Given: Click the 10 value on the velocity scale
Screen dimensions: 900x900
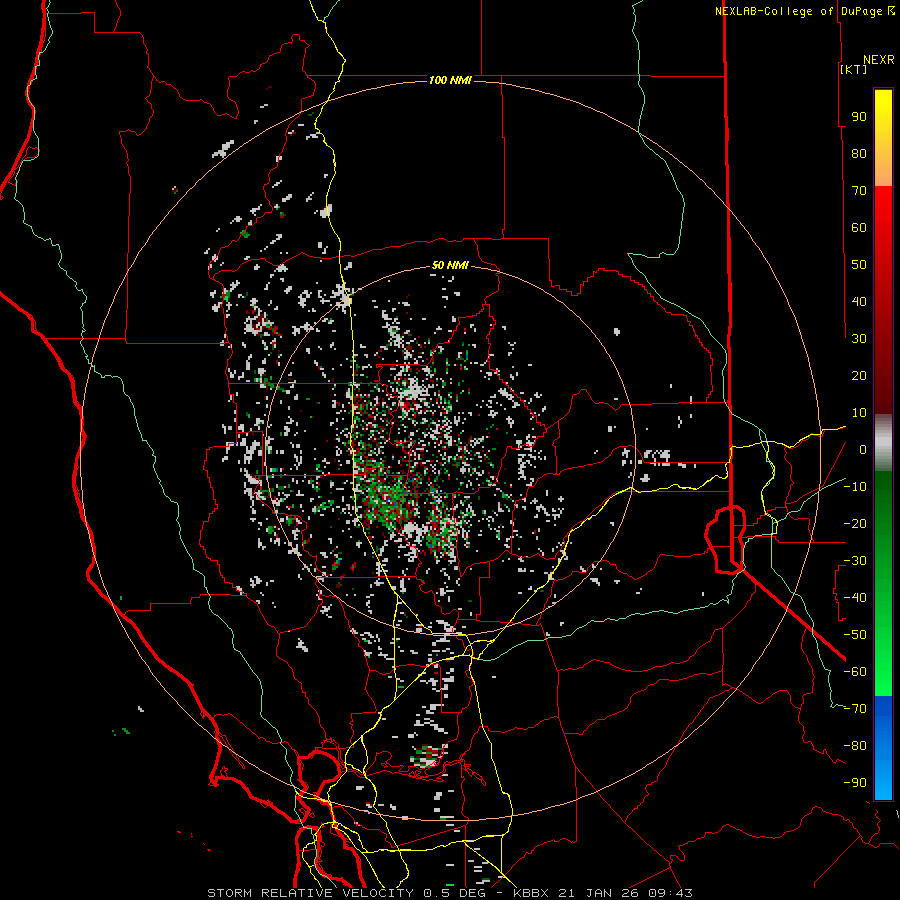Looking at the screenshot, I should pos(859,413).
